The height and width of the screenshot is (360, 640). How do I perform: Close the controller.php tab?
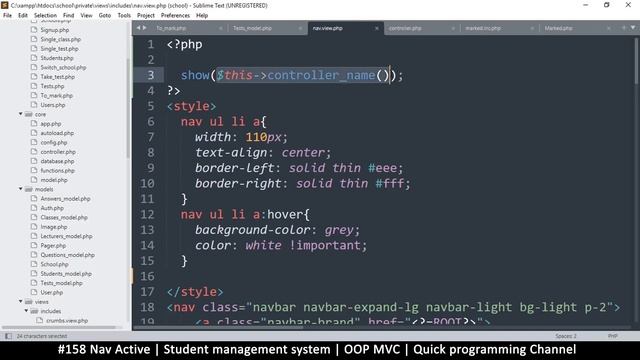pos(453,28)
